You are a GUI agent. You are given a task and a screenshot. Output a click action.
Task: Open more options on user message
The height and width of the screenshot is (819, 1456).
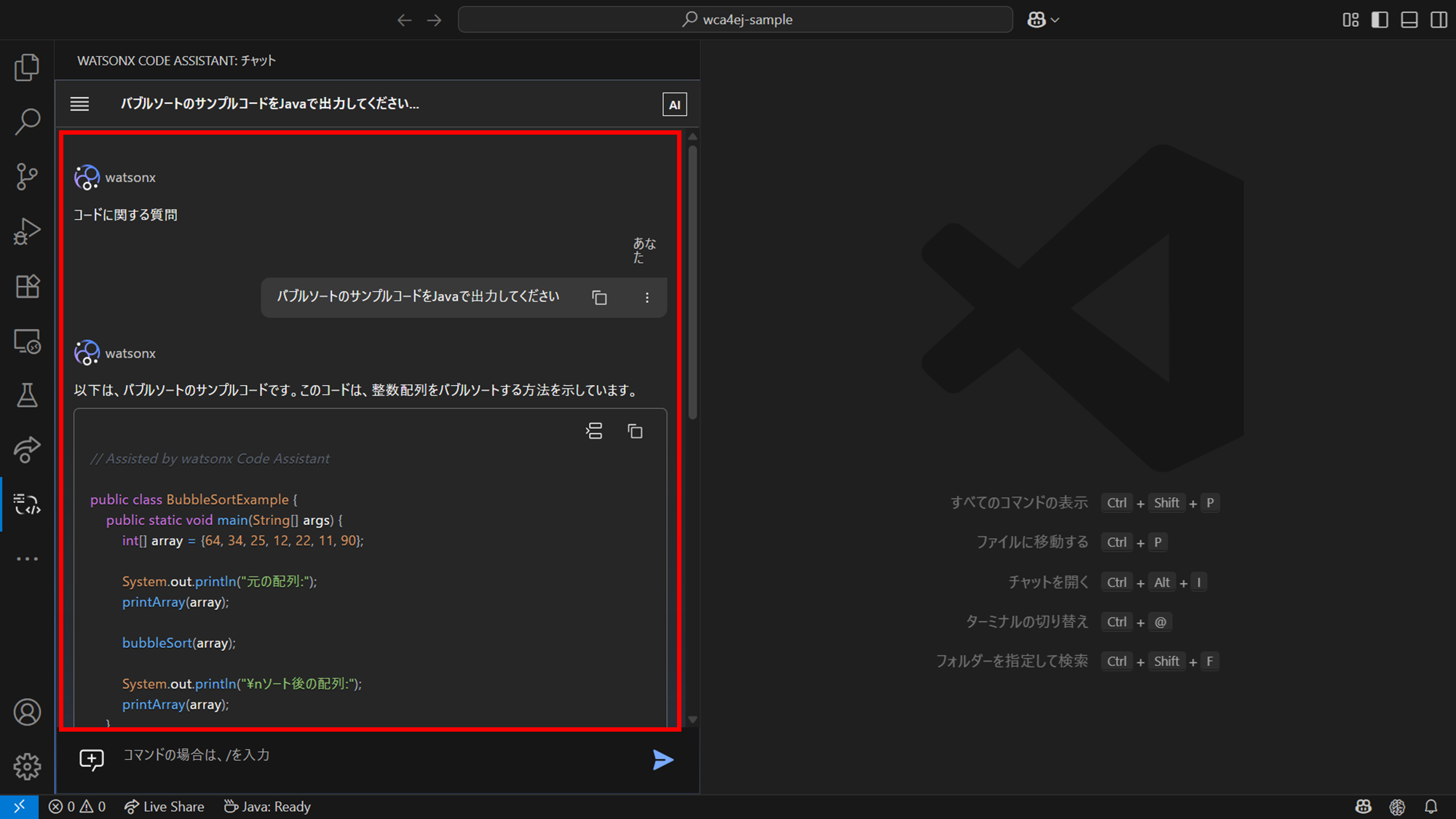coord(646,298)
